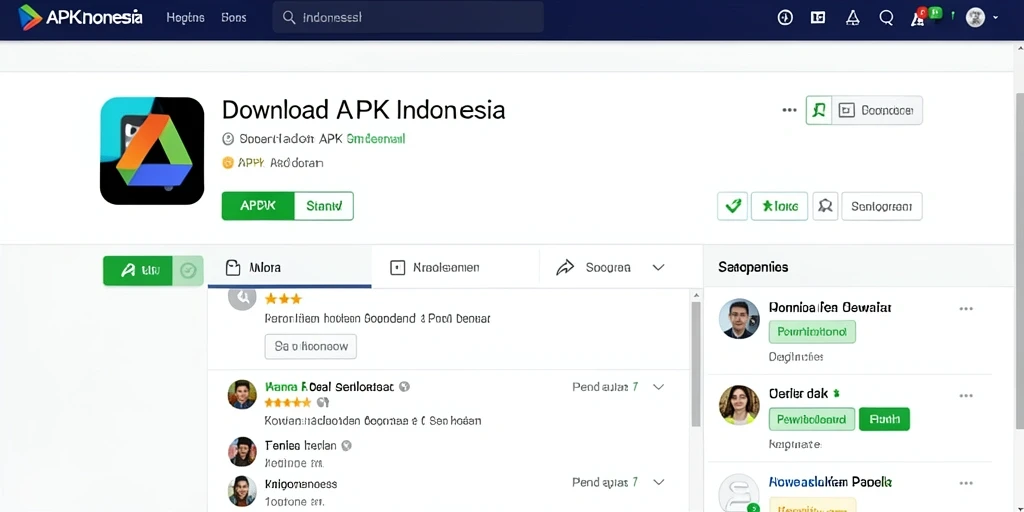
Task: Click the Smdeenail green link
Action: 376,138
